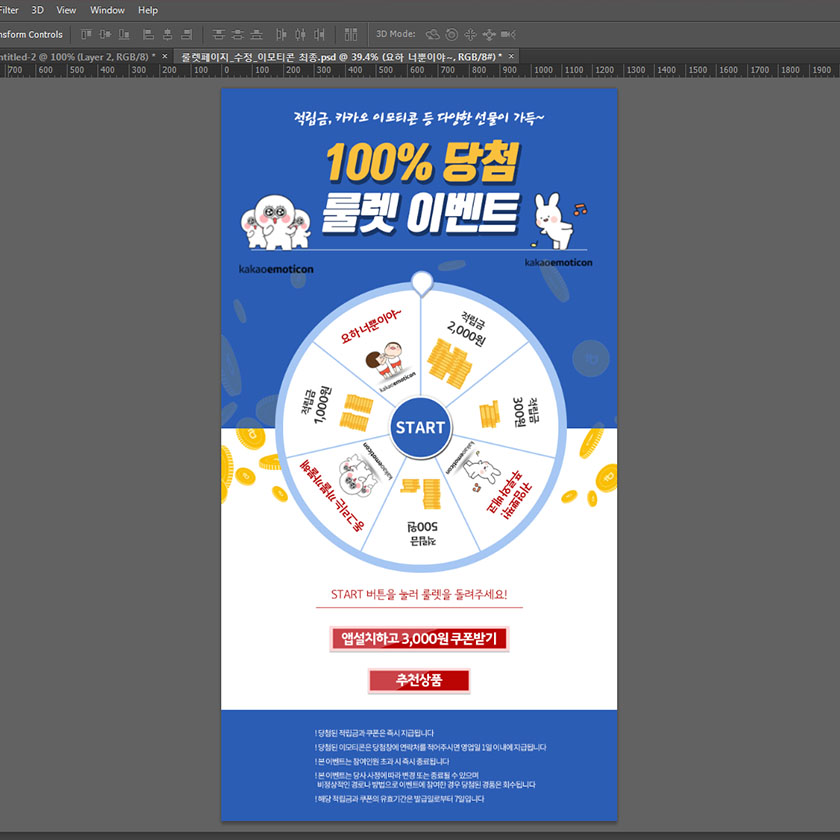Click the notice line 당첨된 적립금과 쿠폰은 즉시 지급됩니다
The height and width of the screenshot is (840, 840).
[374, 733]
